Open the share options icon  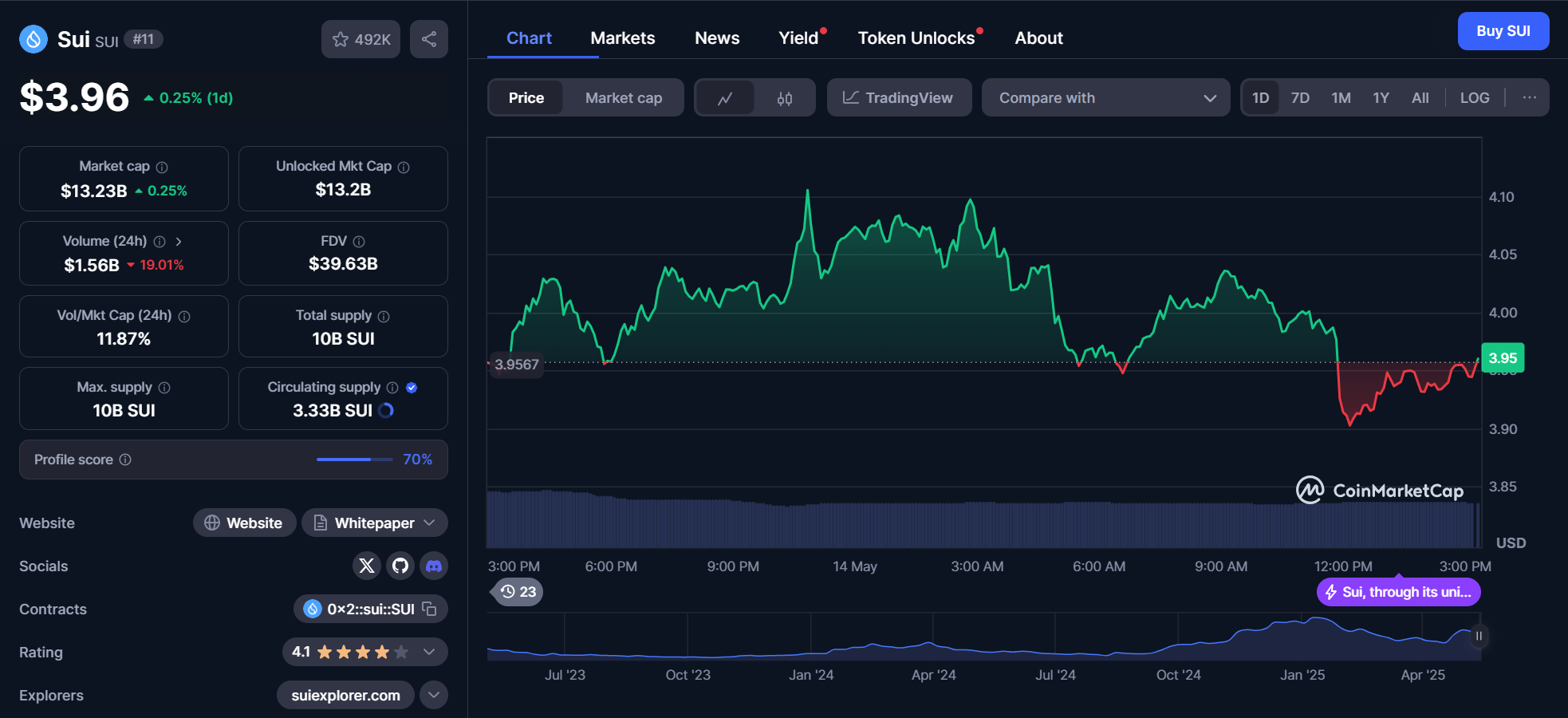pyautogui.click(x=429, y=38)
